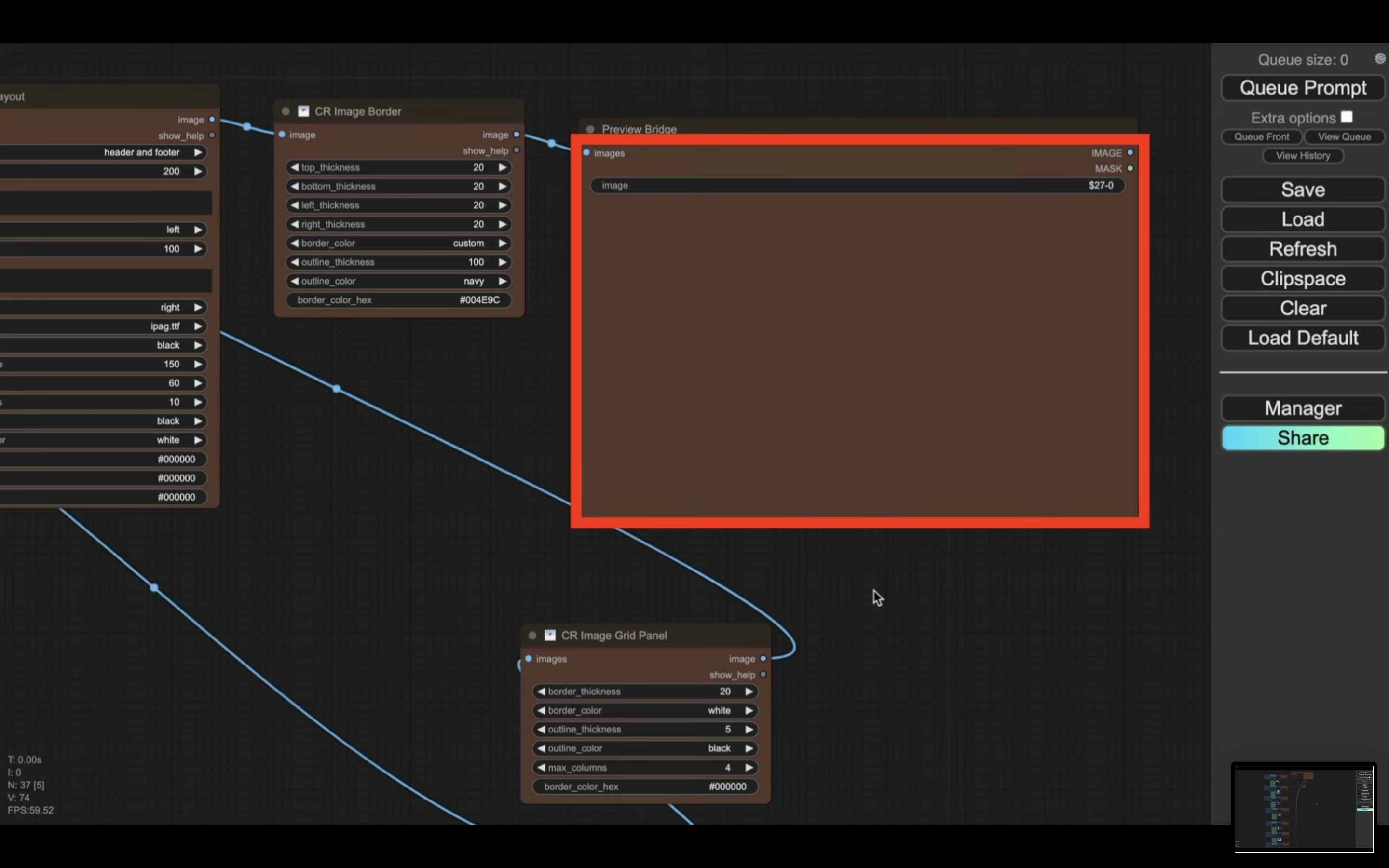Click image output port on CR Image Border
Viewport: 1389px width, 868px height.
click(x=517, y=135)
